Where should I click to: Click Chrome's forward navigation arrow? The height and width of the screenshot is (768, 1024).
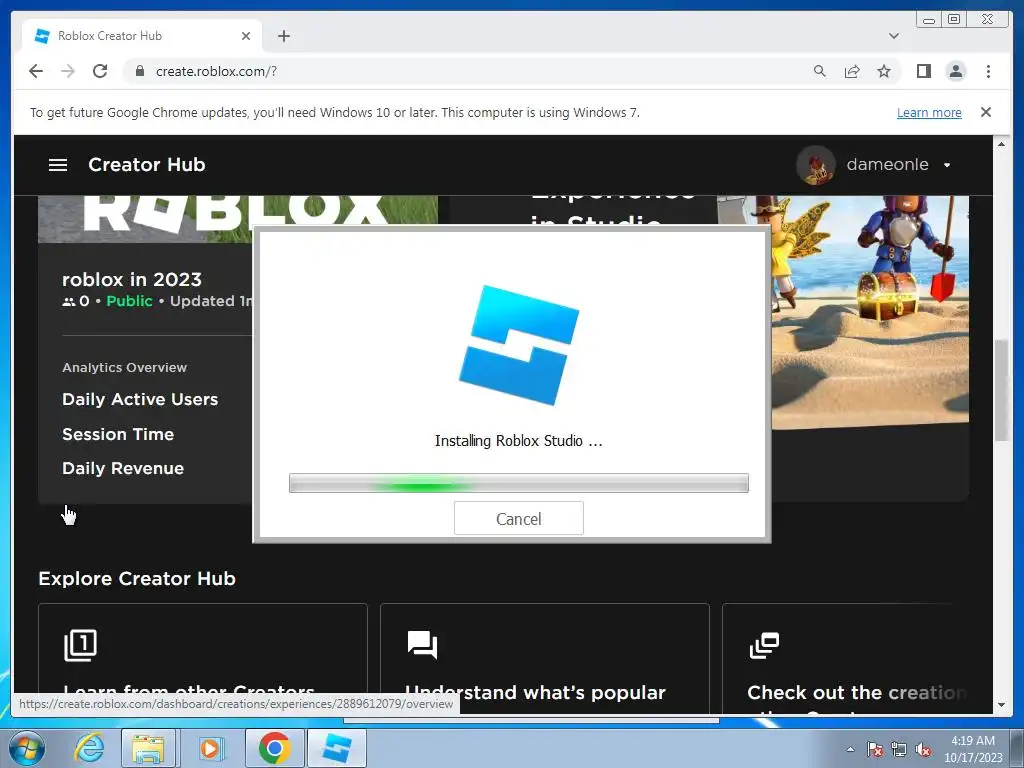coord(68,71)
